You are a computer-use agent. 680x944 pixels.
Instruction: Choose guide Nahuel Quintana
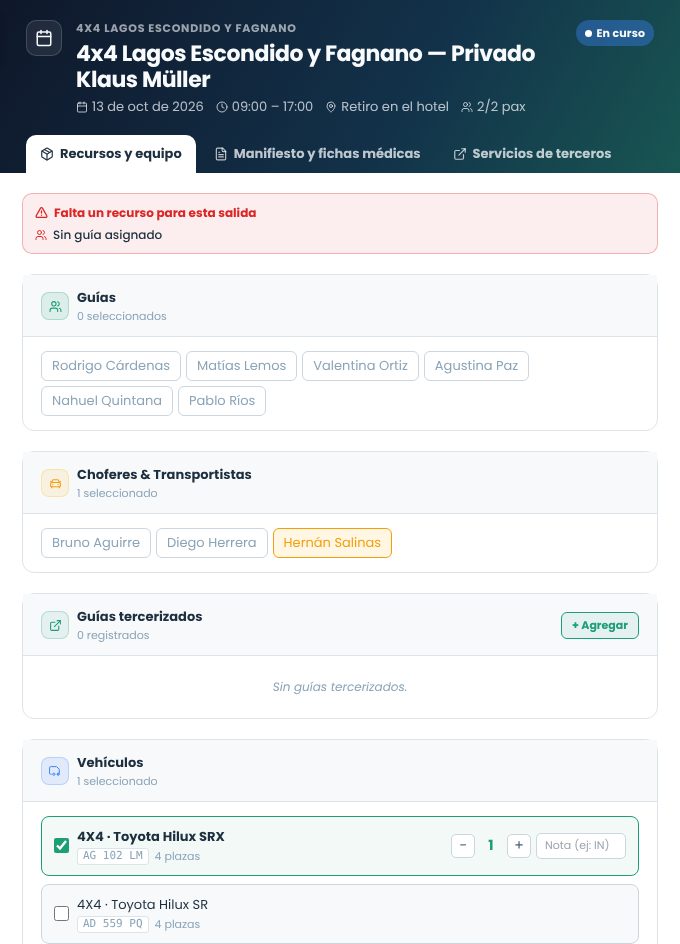[107, 401]
